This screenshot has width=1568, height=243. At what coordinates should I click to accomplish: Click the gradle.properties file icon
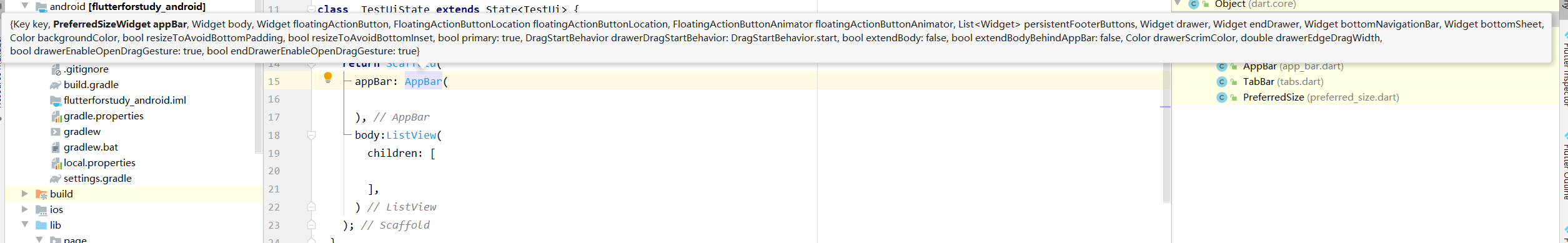(x=56, y=116)
